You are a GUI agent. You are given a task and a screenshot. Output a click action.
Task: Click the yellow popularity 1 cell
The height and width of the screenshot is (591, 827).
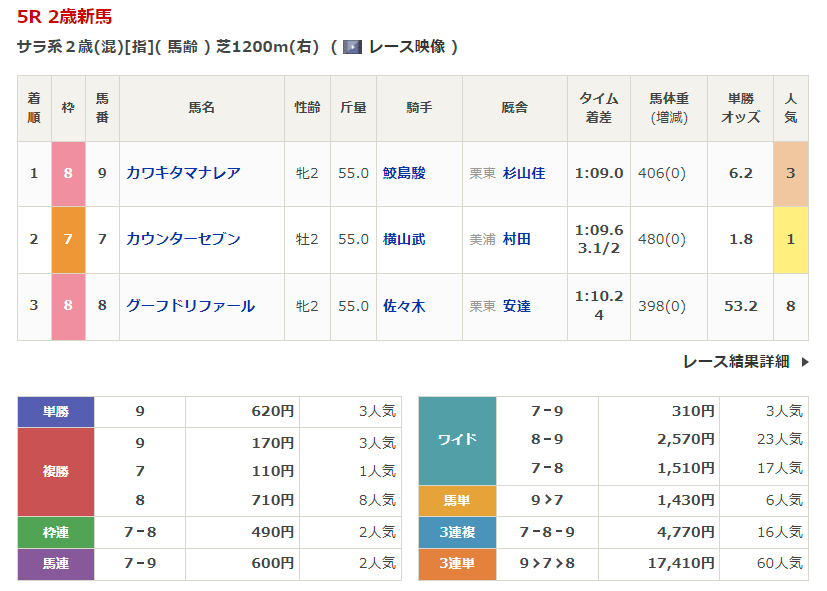pos(790,239)
